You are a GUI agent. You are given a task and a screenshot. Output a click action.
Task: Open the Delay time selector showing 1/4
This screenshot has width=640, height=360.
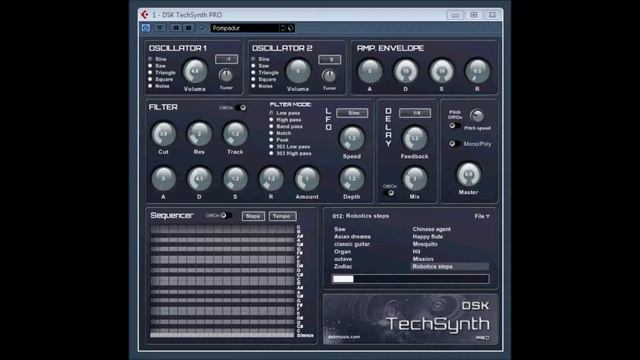click(x=415, y=113)
